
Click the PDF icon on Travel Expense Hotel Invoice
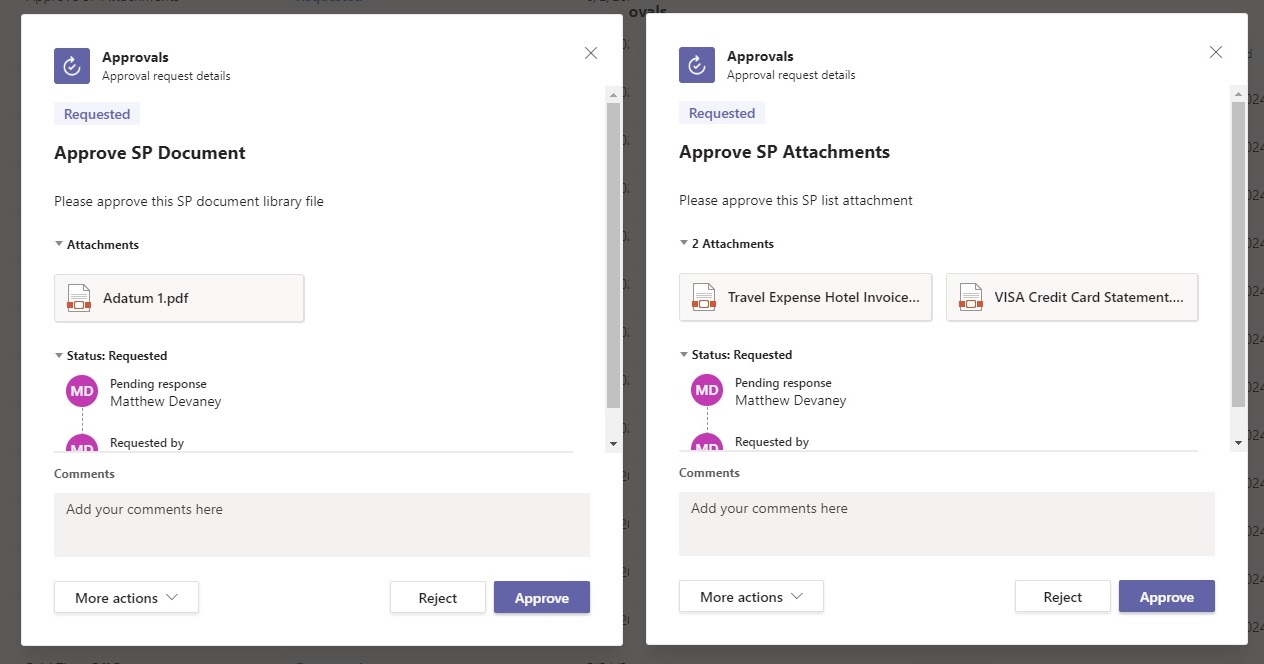tap(703, 296)
